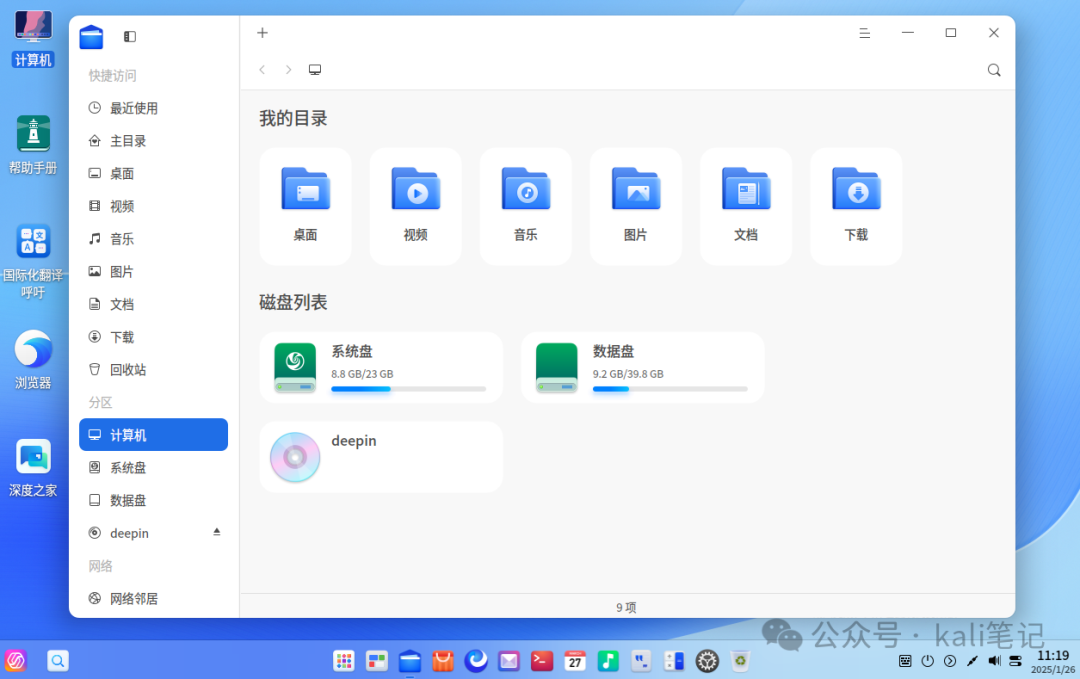Image resolution: width=1080 pixels, height=679 pixels.
Task: Select deepin disc in the sidebar
Action: point(154,534)
